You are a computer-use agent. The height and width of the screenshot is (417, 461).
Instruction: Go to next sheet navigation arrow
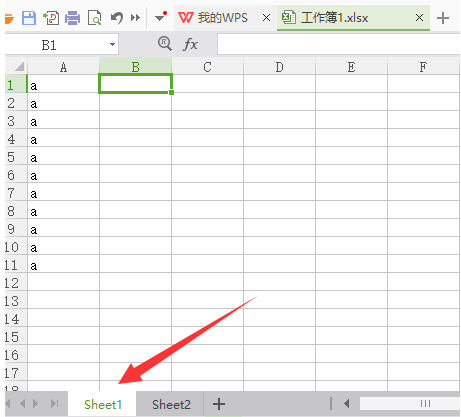[x=36, y=404]
